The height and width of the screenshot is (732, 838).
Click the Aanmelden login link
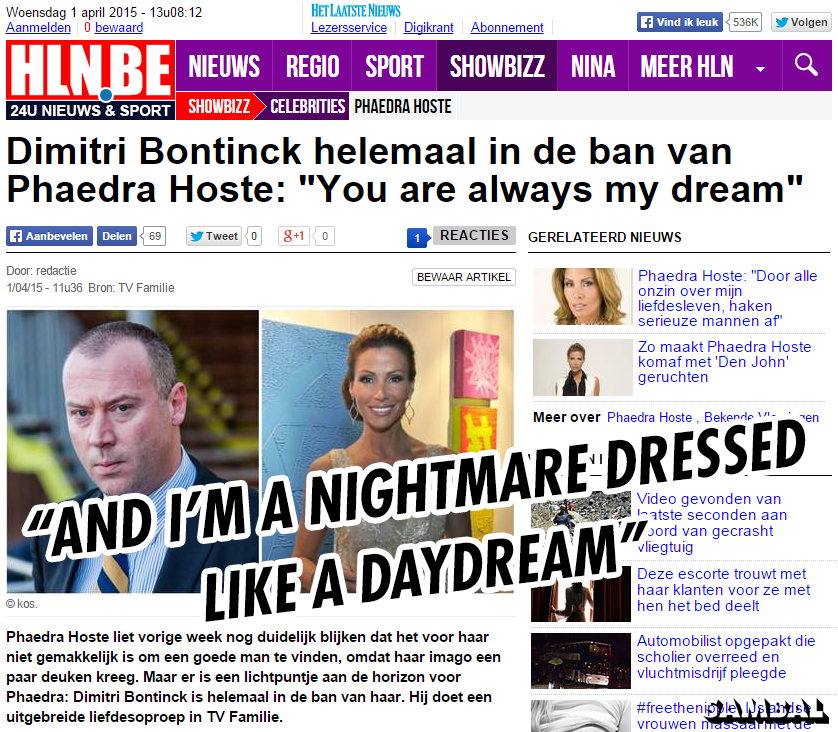tap(38, 28)
